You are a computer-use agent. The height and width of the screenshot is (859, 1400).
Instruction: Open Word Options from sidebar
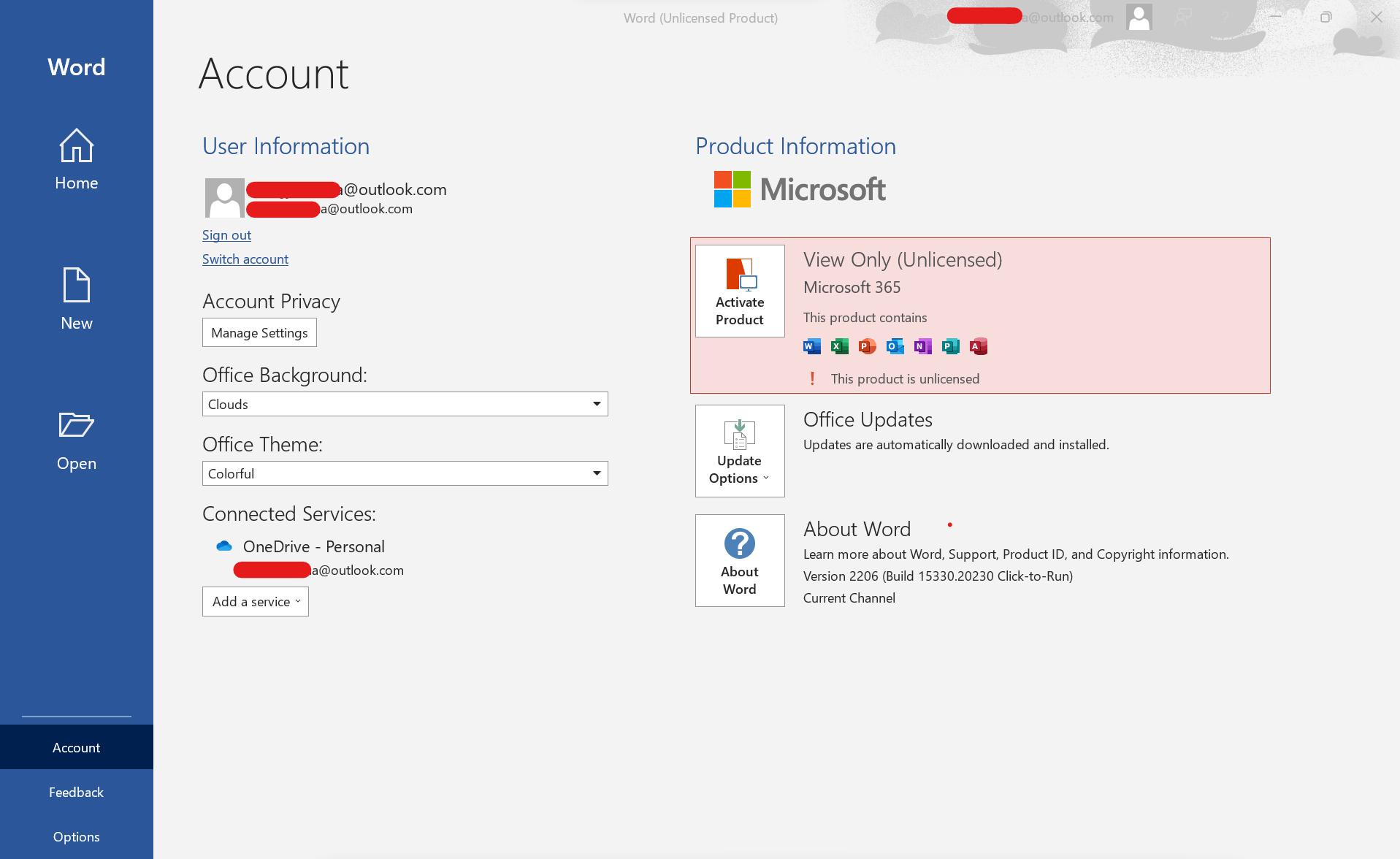[x=76, y=836]
